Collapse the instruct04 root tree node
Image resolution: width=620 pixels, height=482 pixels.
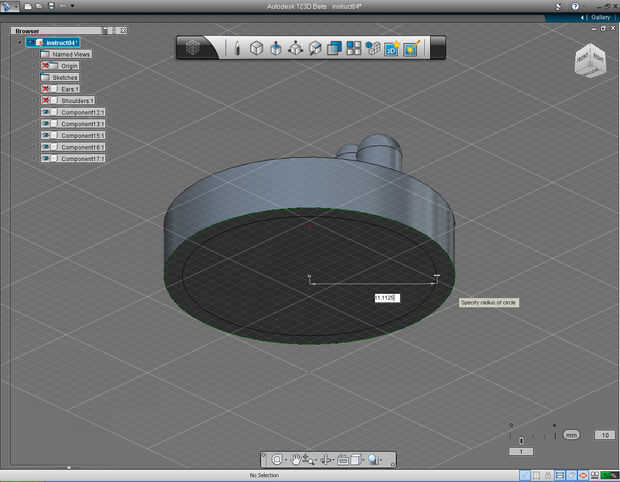[x=19, y=42]
